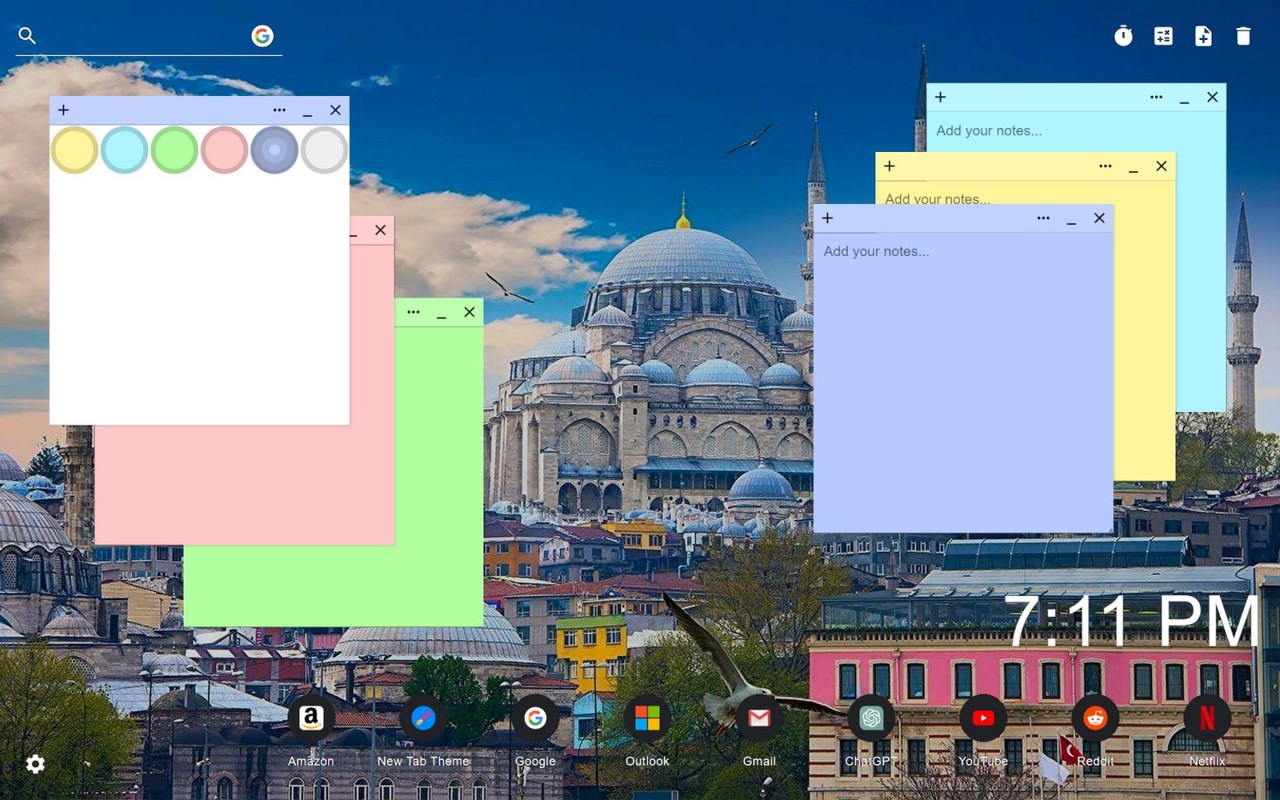Image resolution: width=1280 pixels, height=800 pixels.
Task: Pick the gray color swatch
Action: coord(324,150)
